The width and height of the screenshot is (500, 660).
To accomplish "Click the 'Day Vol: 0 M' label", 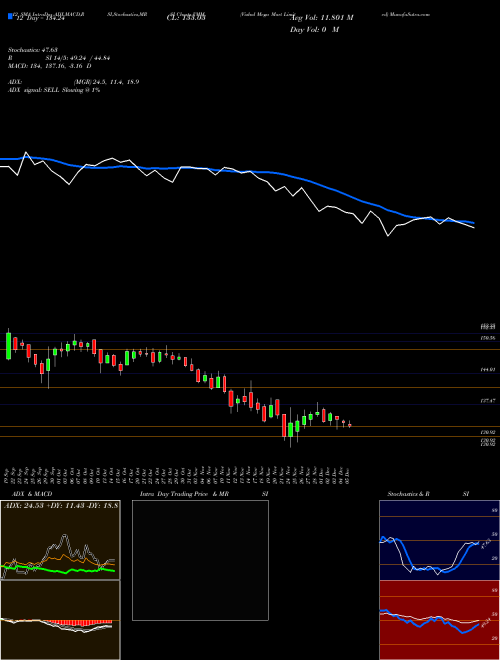I will point(314,30).
